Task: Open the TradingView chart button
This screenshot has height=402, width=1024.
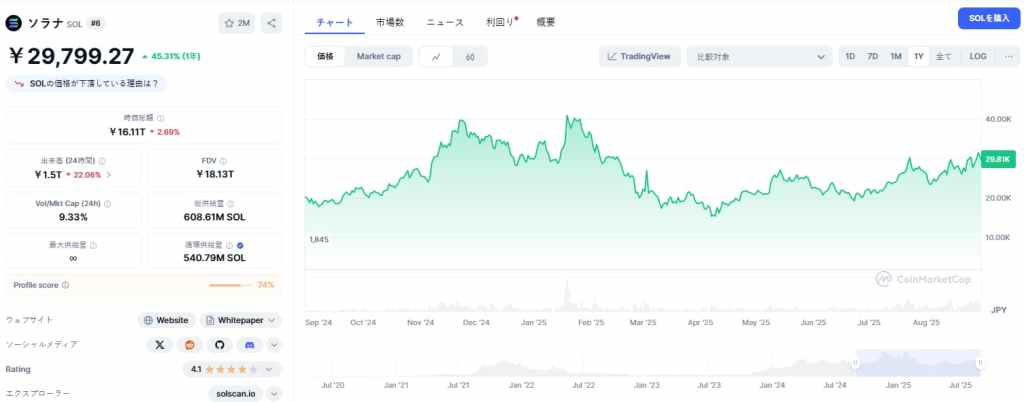Action: point(640,57)
